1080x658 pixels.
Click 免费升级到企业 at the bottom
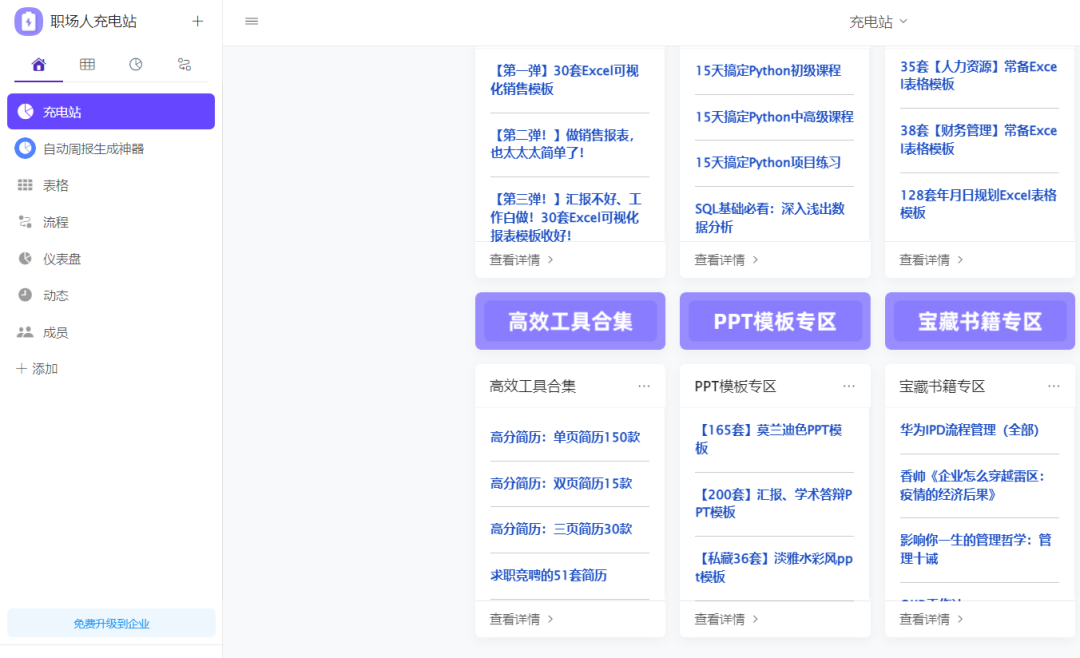[x=110, y=622]
